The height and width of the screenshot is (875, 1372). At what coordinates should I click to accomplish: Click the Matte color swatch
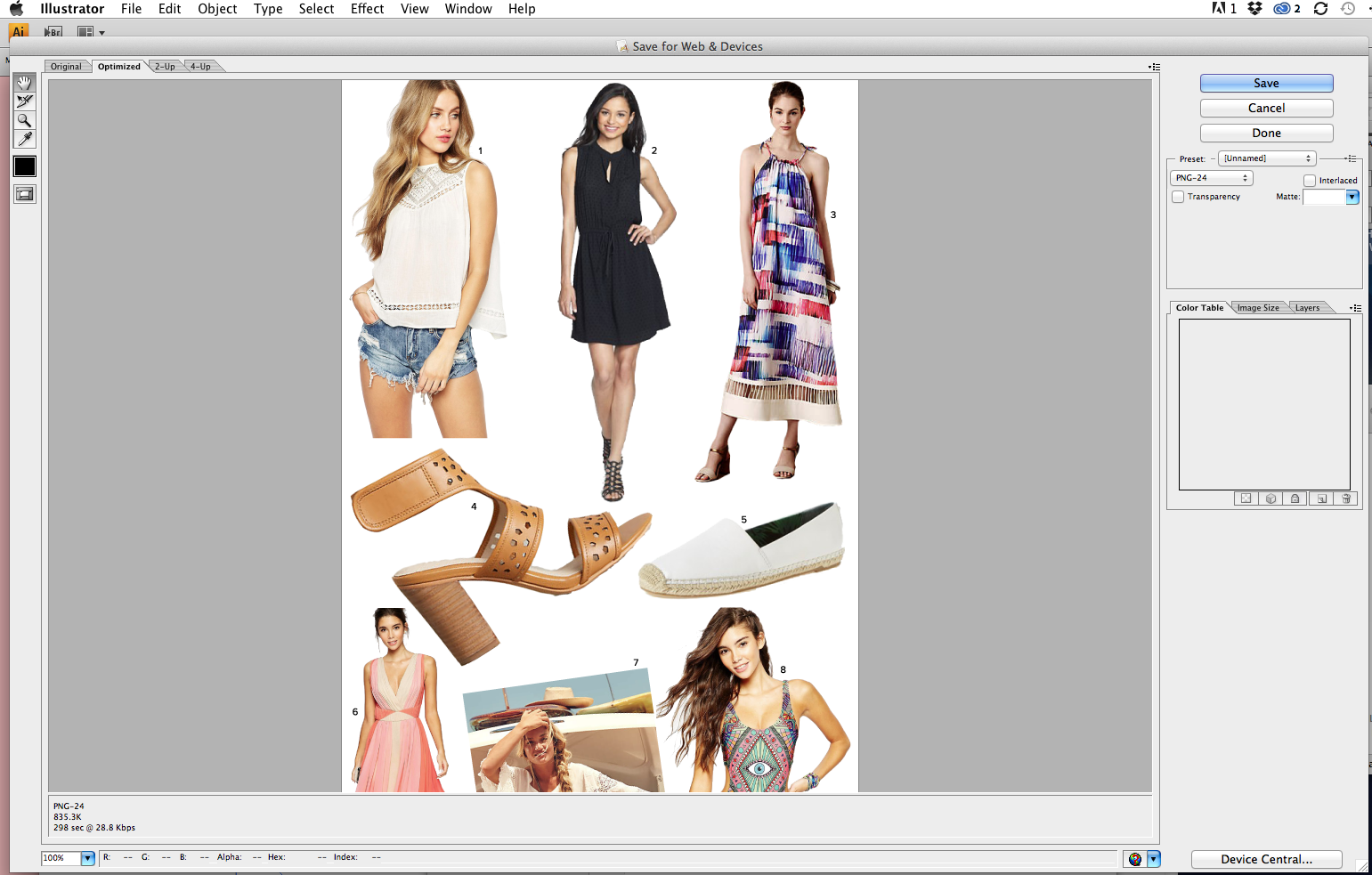pyautogui.click(x=1324, y=198)
